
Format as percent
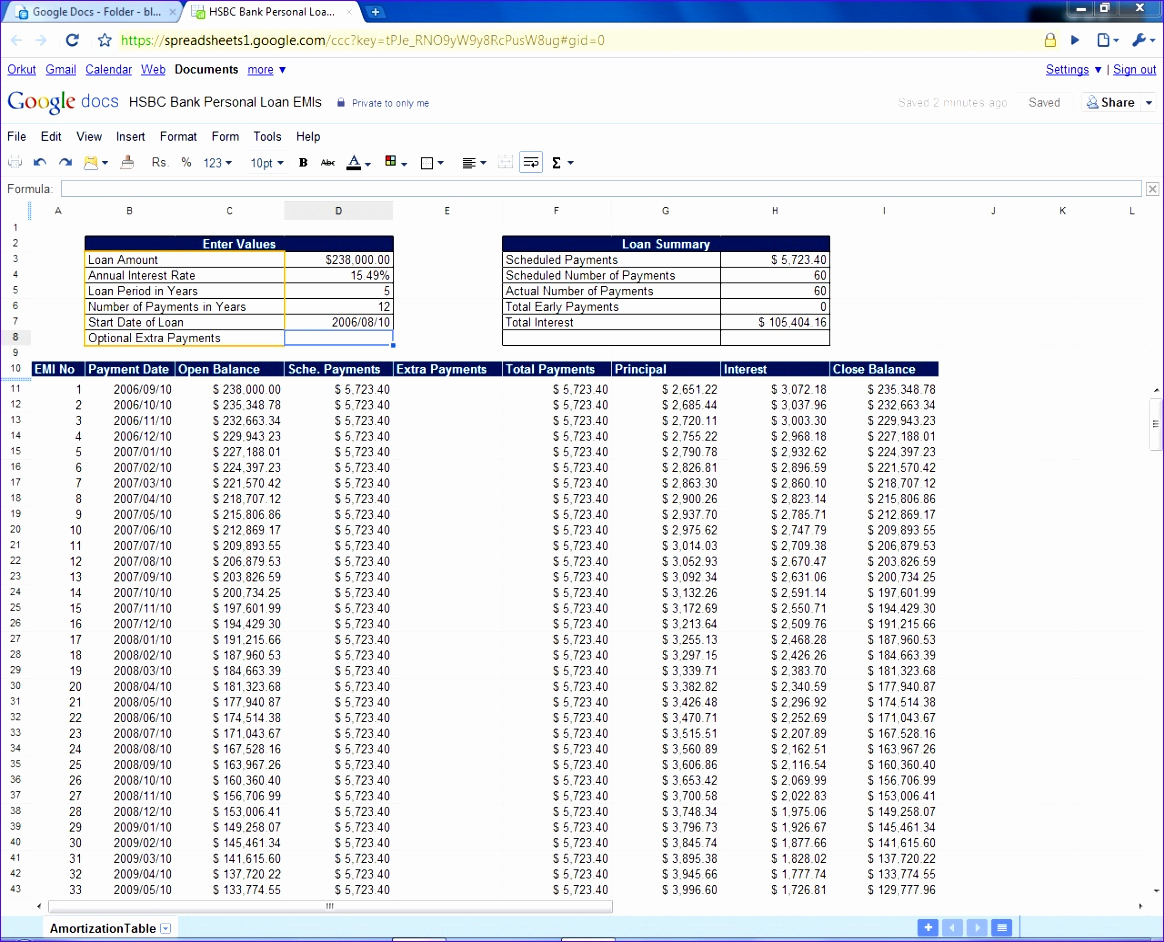[186, 163]
